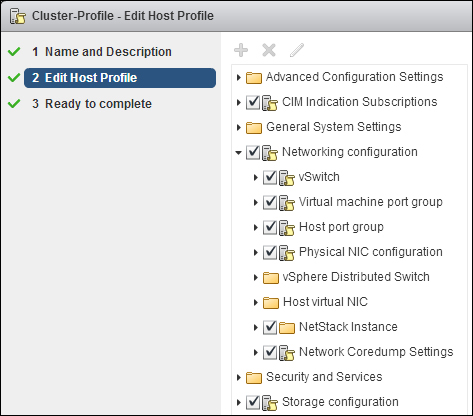Go to step 3 Ready to complete

[92, 104]
